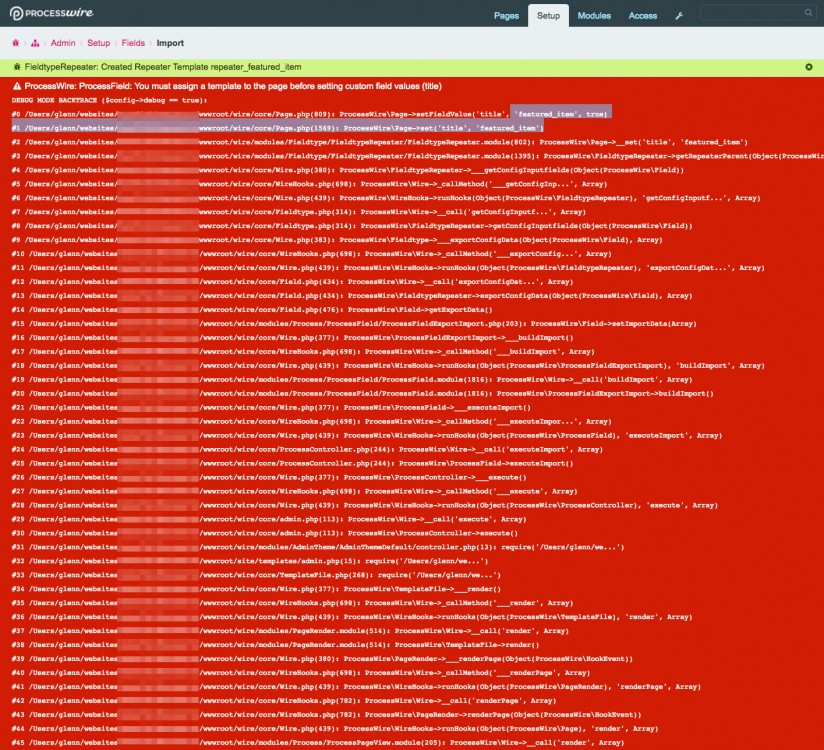Click the Admin breadcrumb link
This screenshot has height=750, width=824.
tap(63, 44)
